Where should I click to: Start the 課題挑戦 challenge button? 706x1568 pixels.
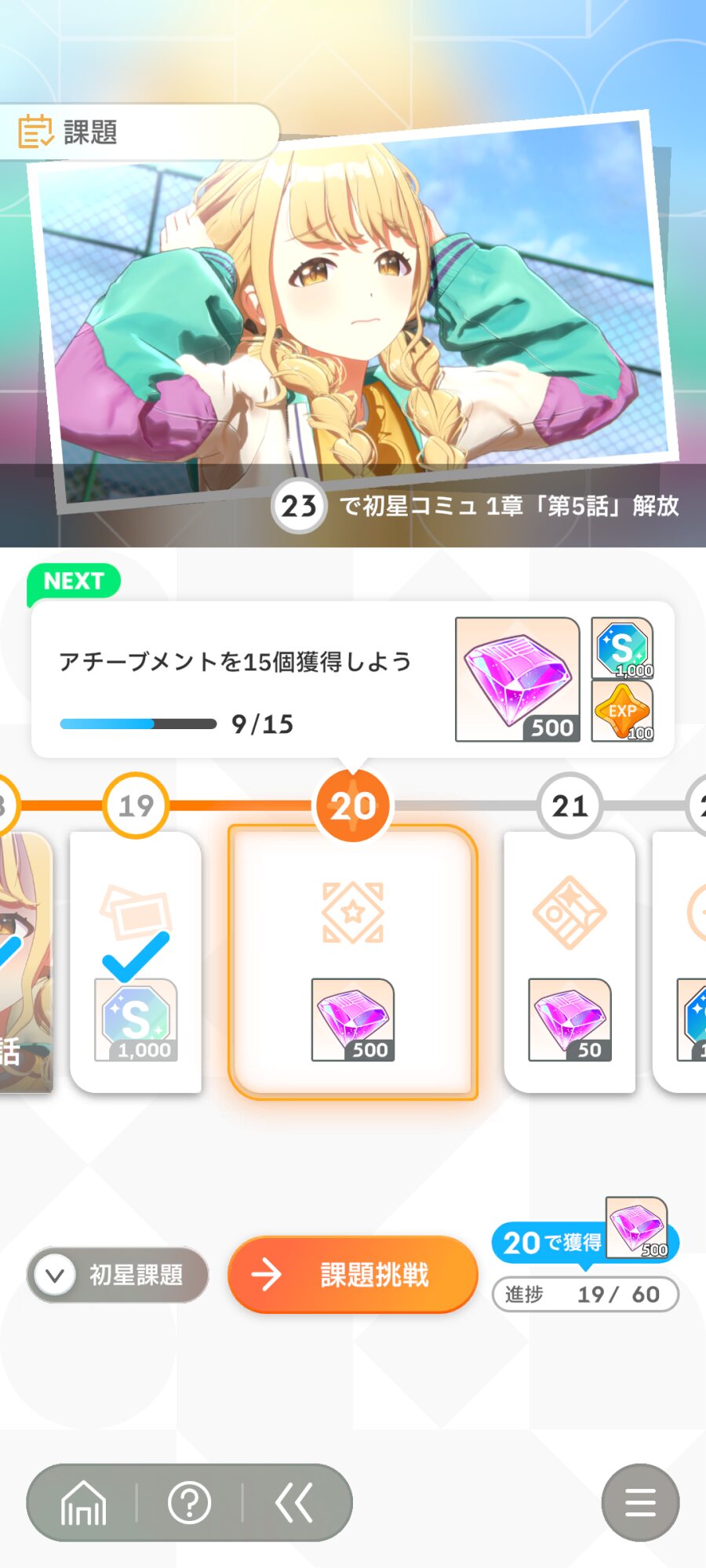(x=353, y=1275)
